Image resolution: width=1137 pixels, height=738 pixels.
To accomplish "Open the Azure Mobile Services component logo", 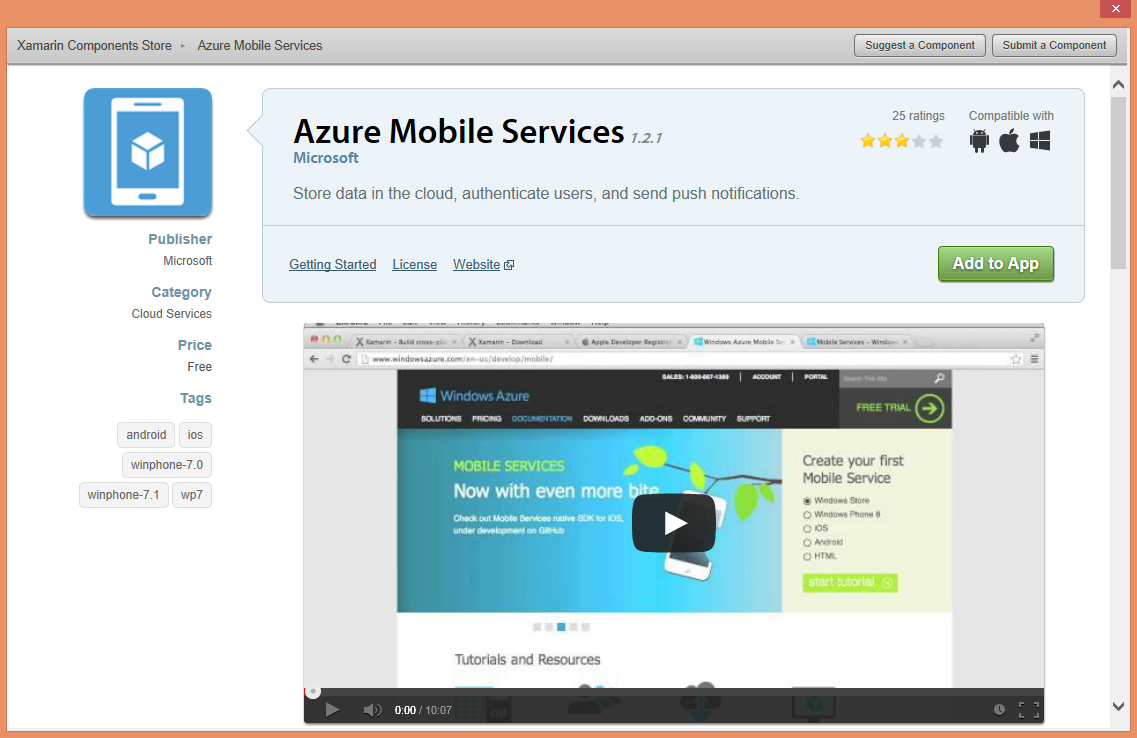I will point(147,152).
